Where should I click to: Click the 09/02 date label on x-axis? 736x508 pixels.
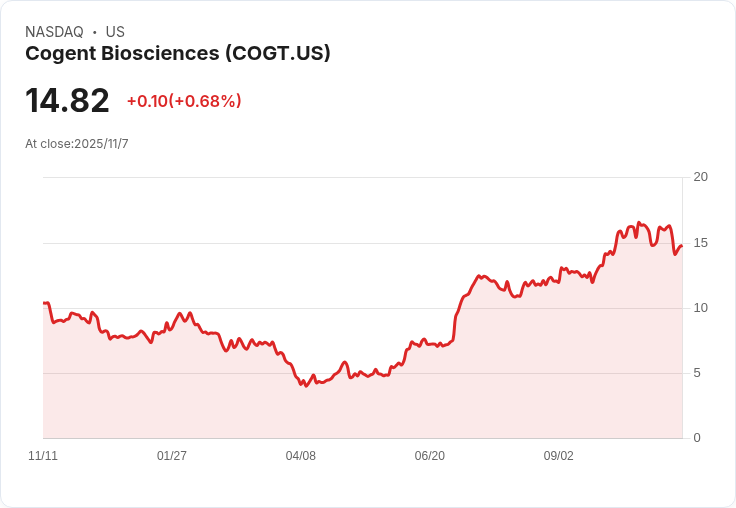click(559, 456)
